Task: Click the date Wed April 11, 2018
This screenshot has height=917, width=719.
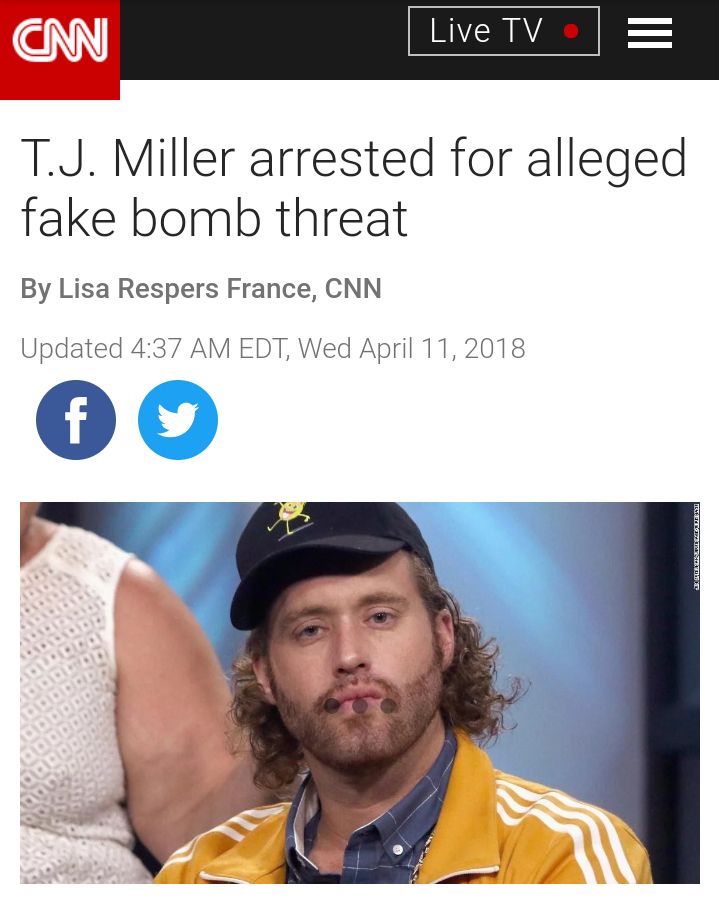Action: click(411, 349)
